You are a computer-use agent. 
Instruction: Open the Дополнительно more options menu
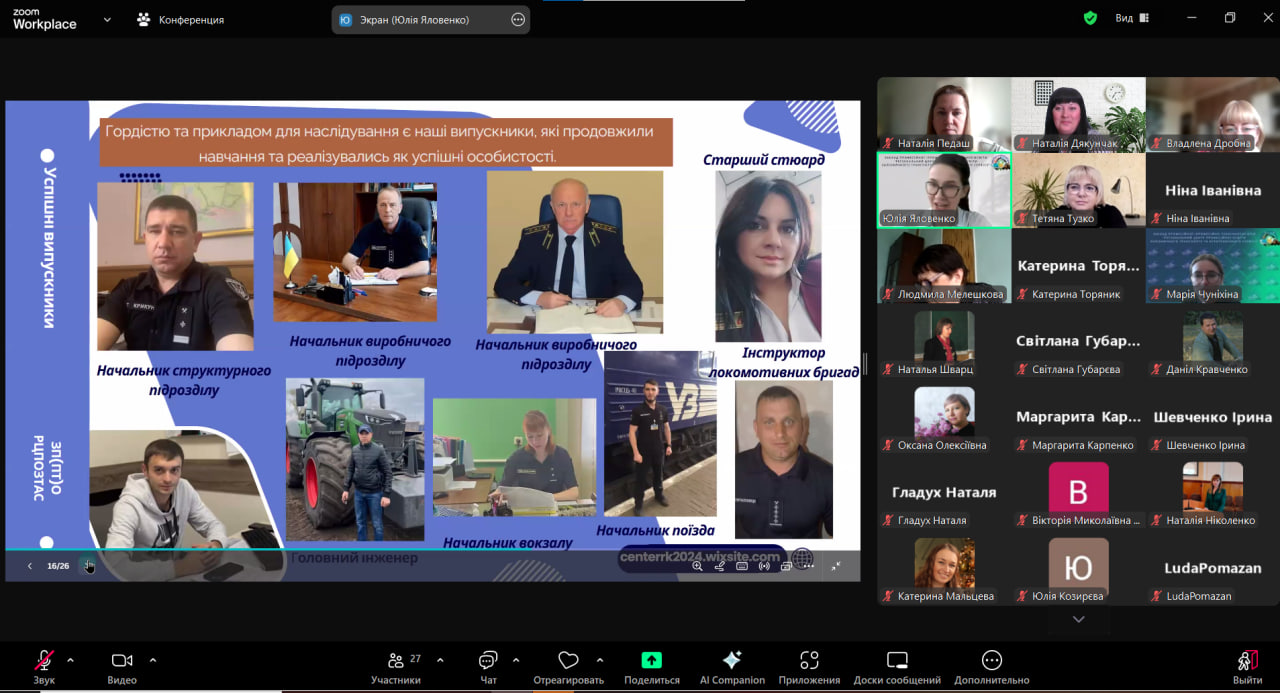992,667
